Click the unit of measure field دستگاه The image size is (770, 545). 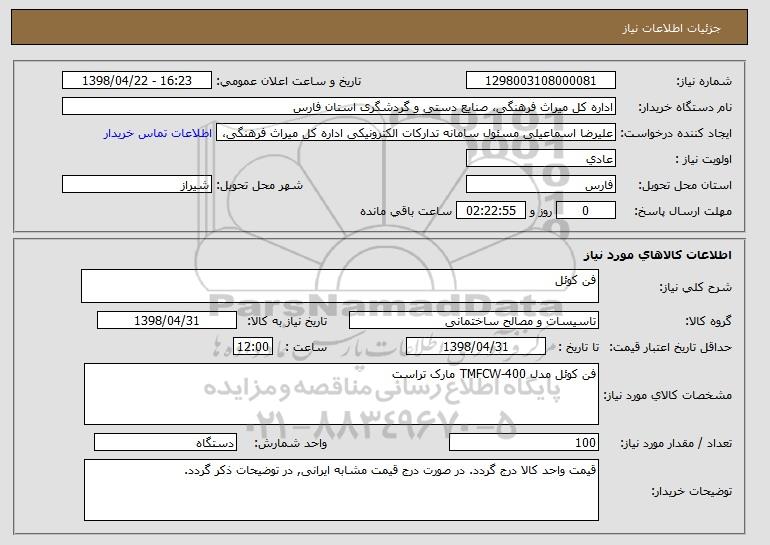click(165, 442)
